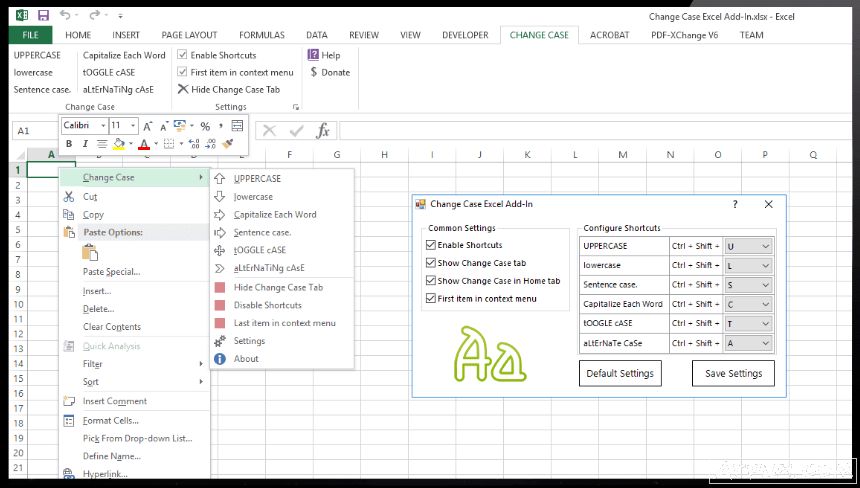Click Hide Change Case Tab in submenu
Screen dimensions: 860x488
(x=278, y=287)
